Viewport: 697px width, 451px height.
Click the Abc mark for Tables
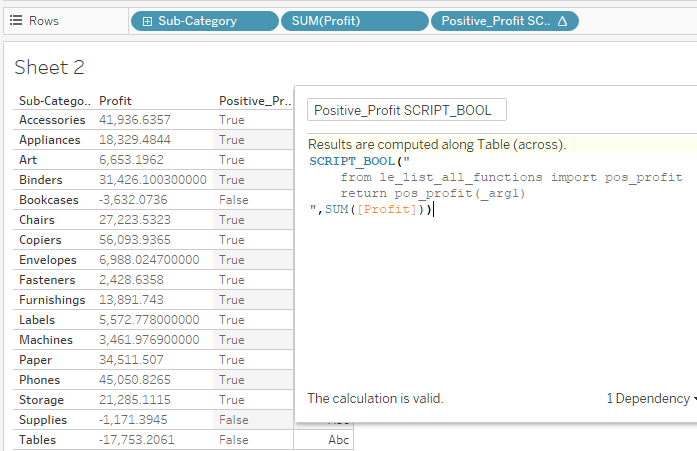338,440
